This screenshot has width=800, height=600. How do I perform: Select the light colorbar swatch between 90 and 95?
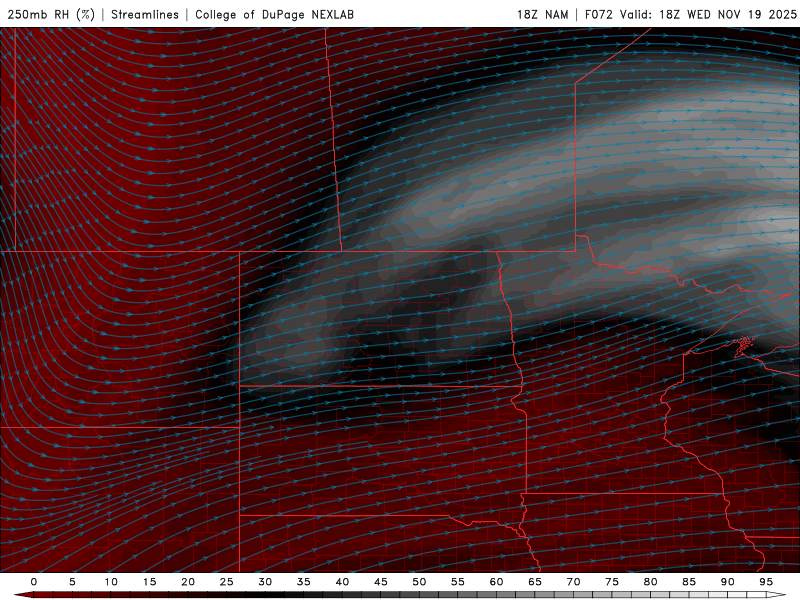(746, 595)
